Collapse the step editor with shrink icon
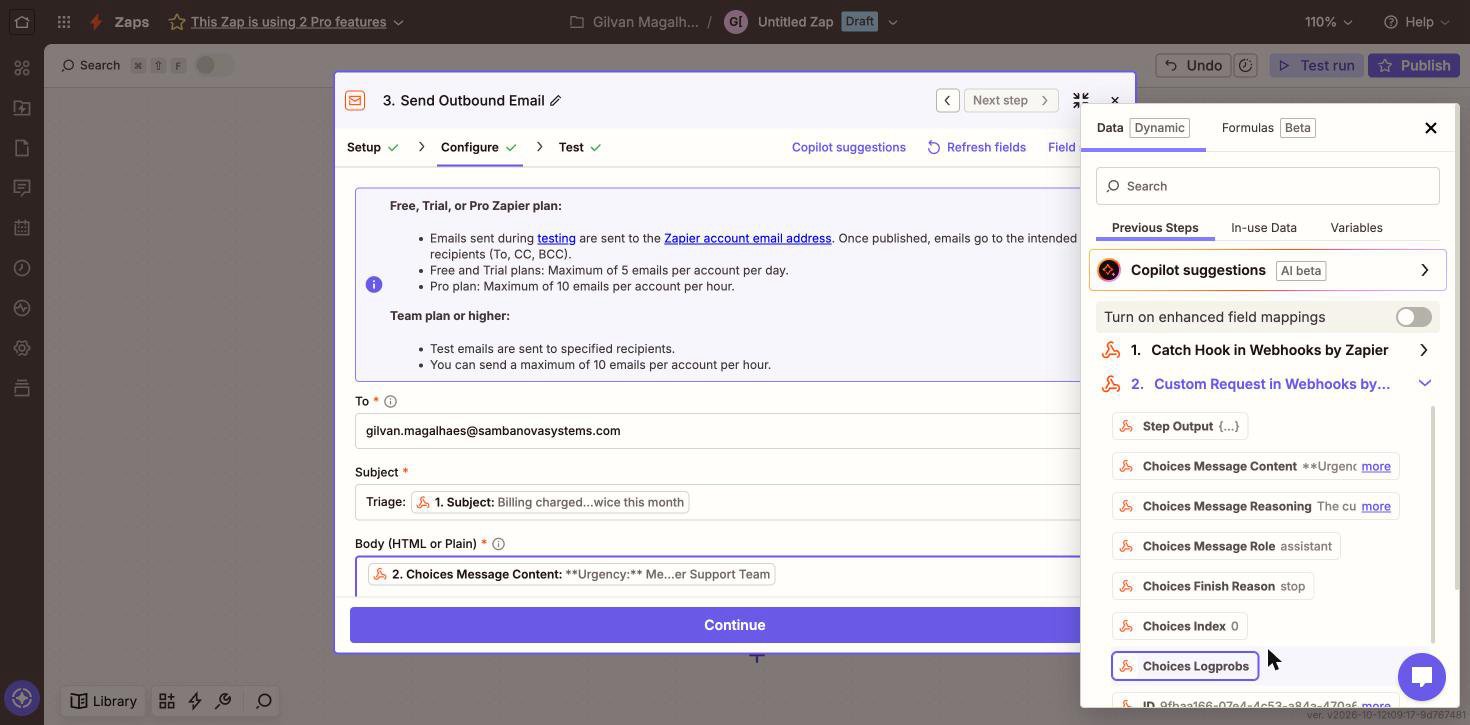Viewport: 1470px width, 725px height. coord(1080,100)
